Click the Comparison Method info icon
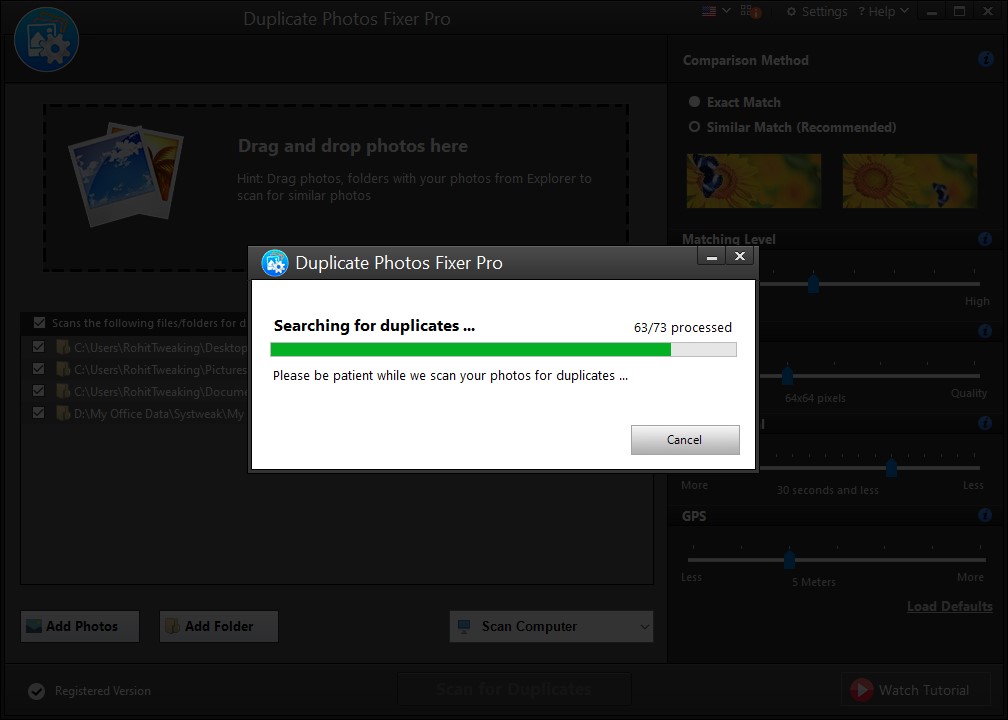The width and height of the screenshot is (1008, 720). (x=985, y=60)
